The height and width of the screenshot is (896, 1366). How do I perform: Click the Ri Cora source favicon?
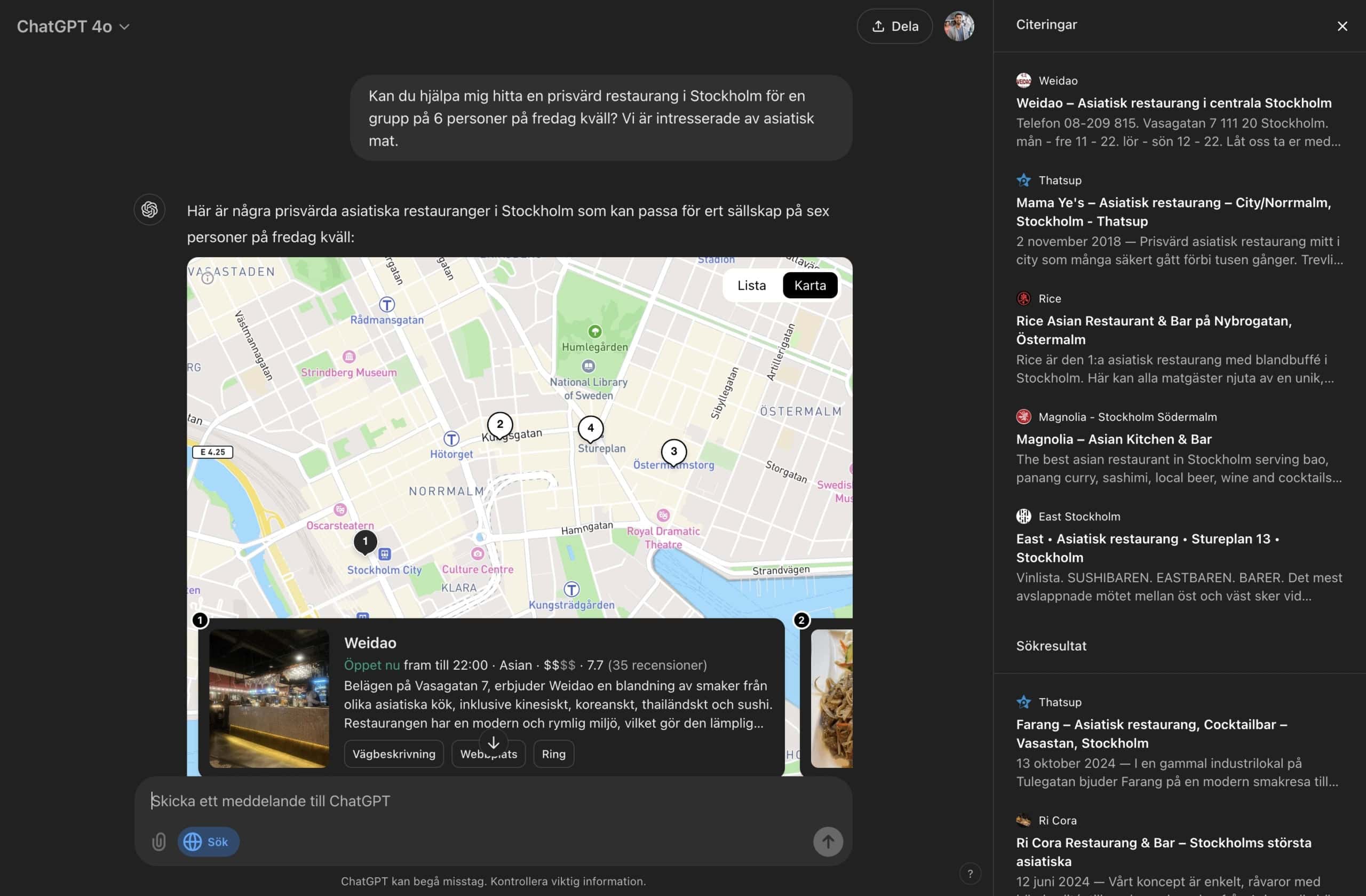(x=1023, y=820)
